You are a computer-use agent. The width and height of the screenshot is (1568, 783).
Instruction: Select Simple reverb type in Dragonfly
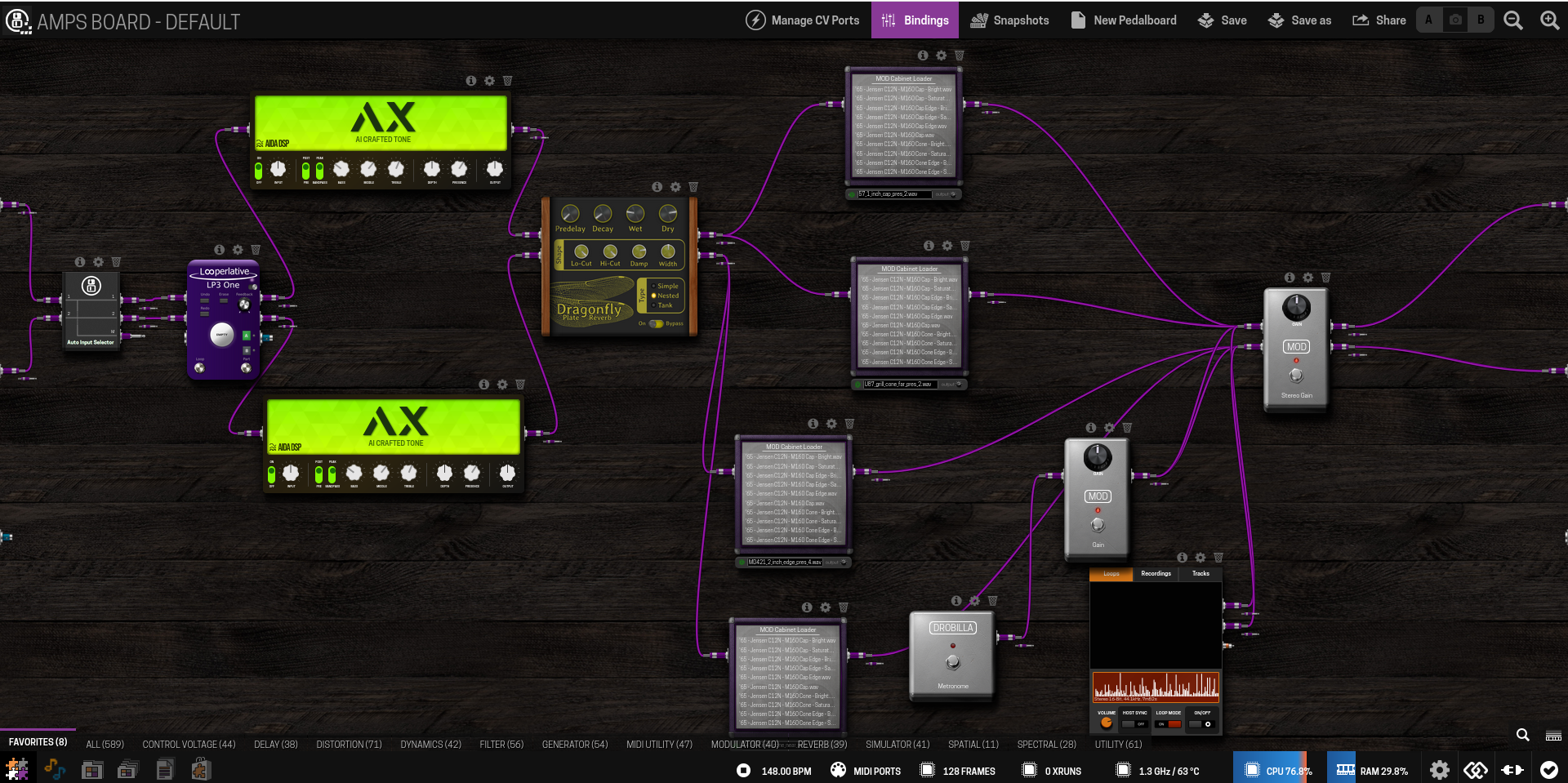point(665,287)
